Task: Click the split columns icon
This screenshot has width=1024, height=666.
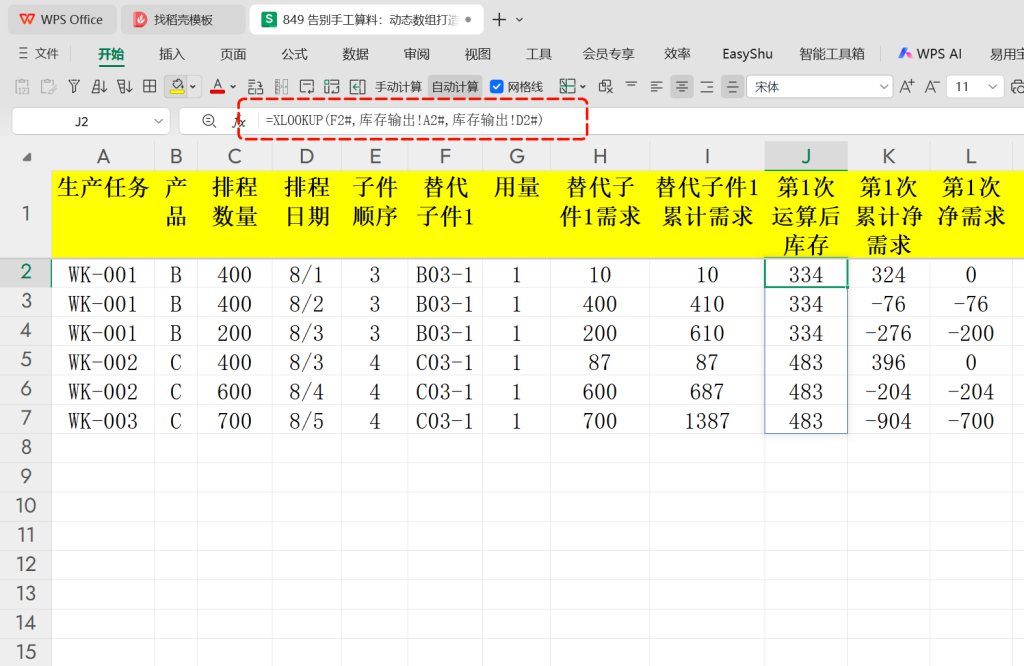Action: pyautogui.click(x=281, y=87)
